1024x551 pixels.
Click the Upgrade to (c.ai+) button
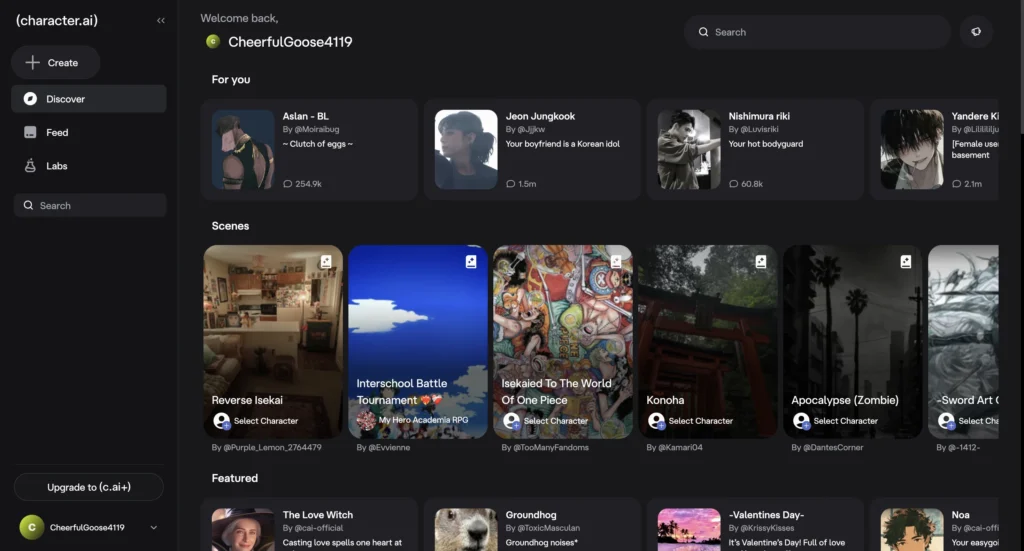point(88,487)
